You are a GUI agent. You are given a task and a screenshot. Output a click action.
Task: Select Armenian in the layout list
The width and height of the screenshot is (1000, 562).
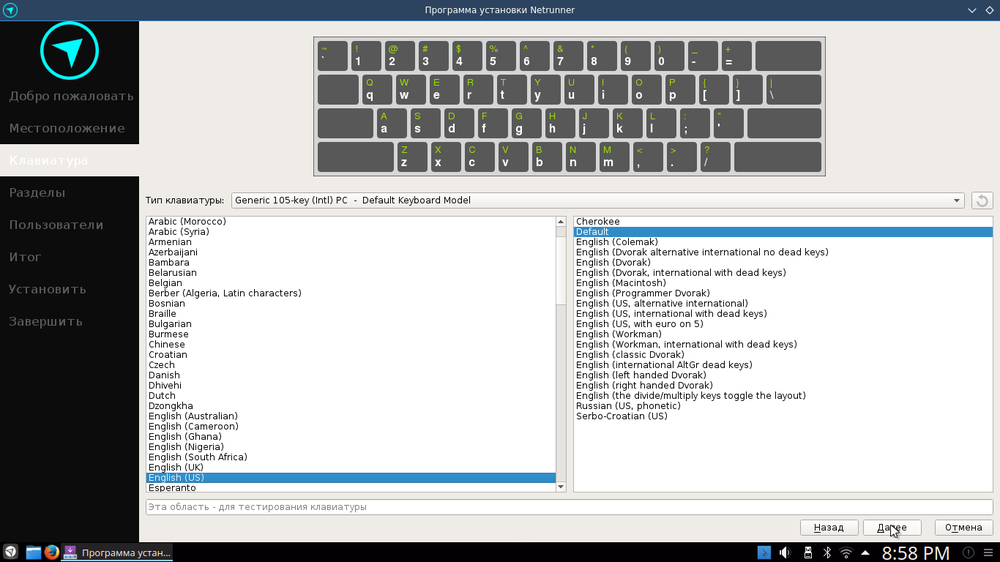[351, 242]
